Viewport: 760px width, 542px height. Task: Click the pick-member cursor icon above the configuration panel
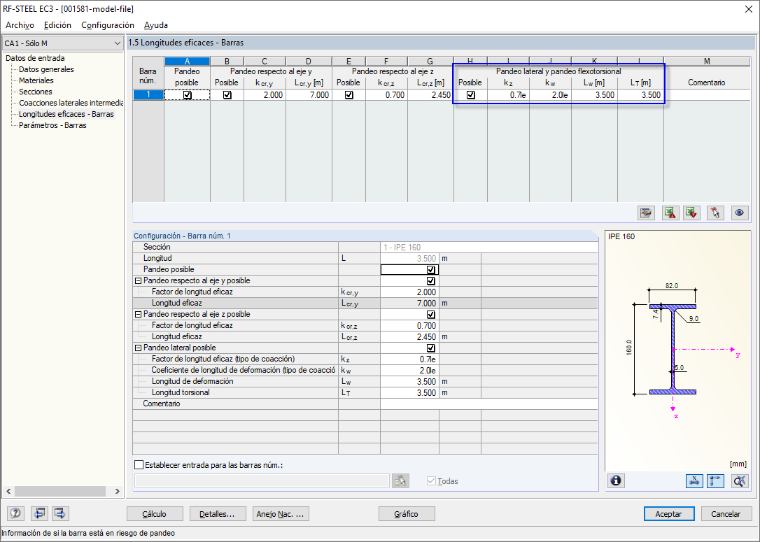pyautogui.click(x=715, y=212)
